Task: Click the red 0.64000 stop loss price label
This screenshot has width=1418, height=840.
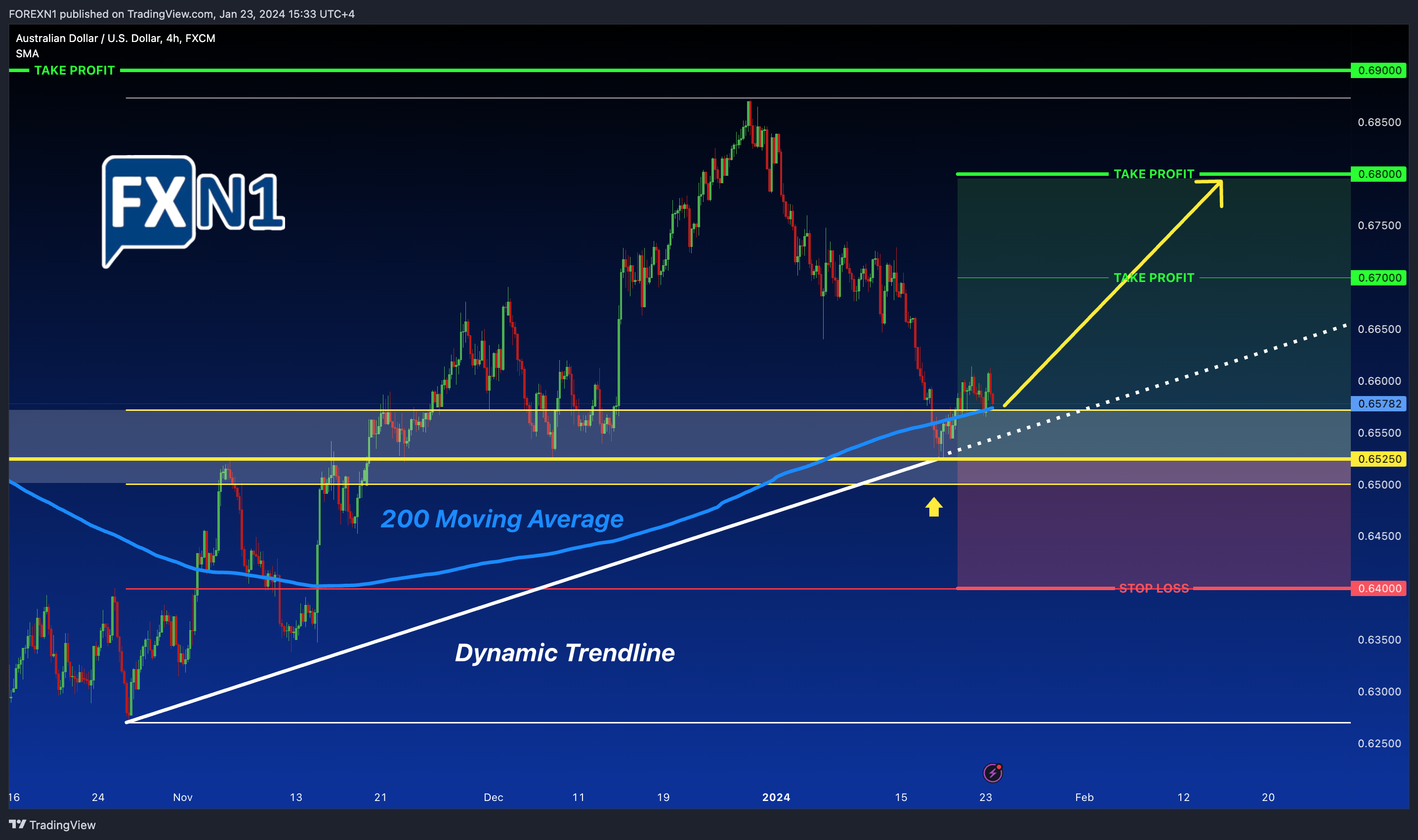Action: pos(1378,588)
